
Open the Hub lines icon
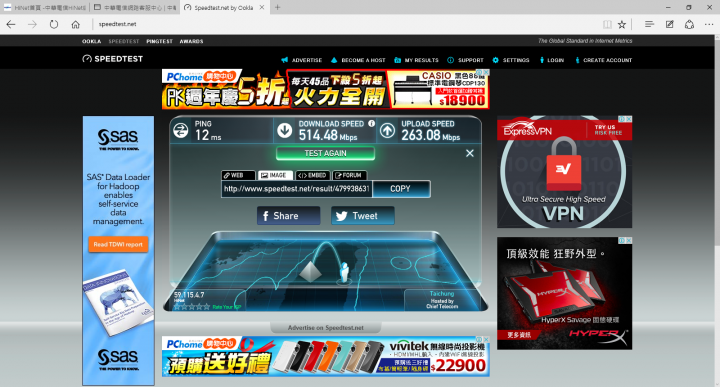(x=649, y=24)
